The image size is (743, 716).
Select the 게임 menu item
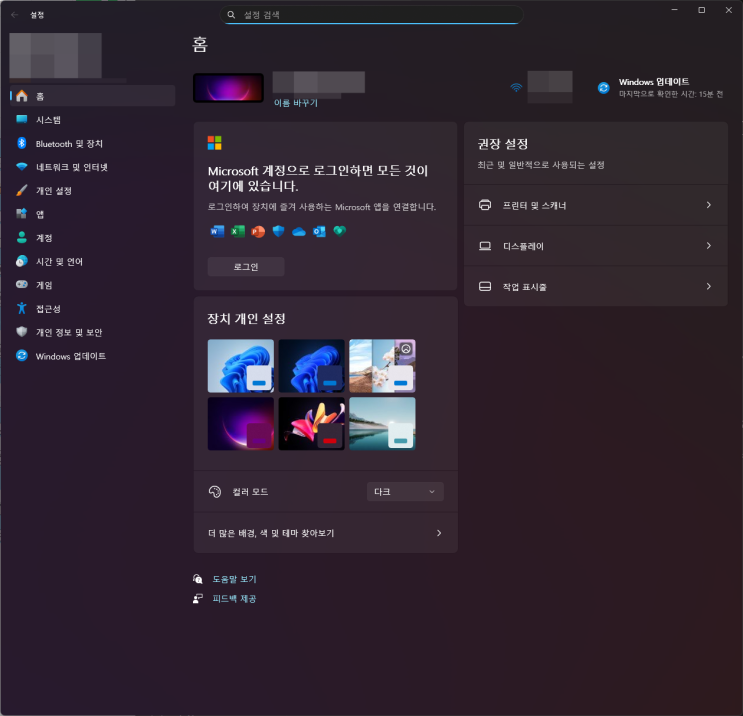pos(92,285)
